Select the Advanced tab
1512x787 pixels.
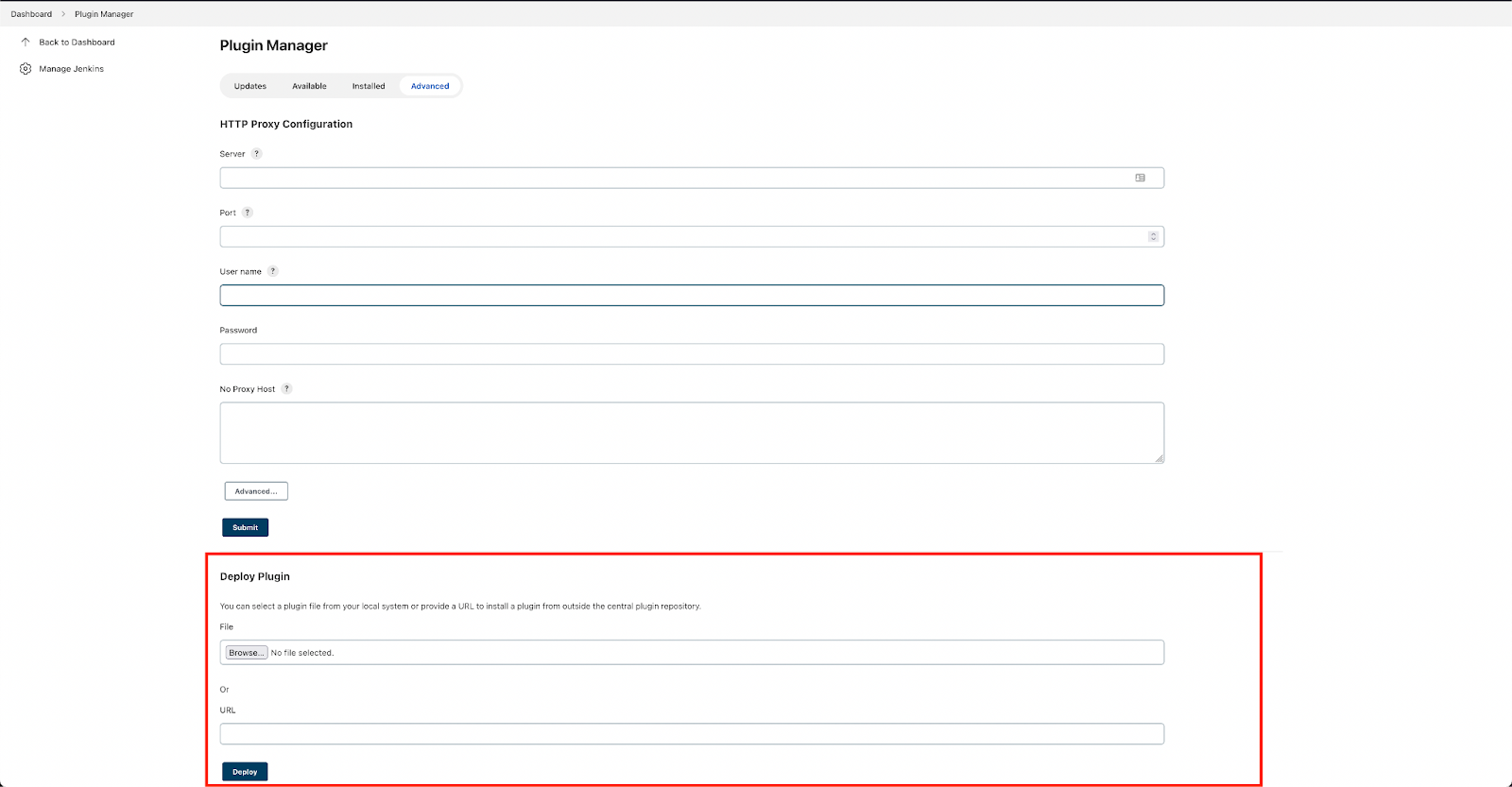(x=430, y=86)
